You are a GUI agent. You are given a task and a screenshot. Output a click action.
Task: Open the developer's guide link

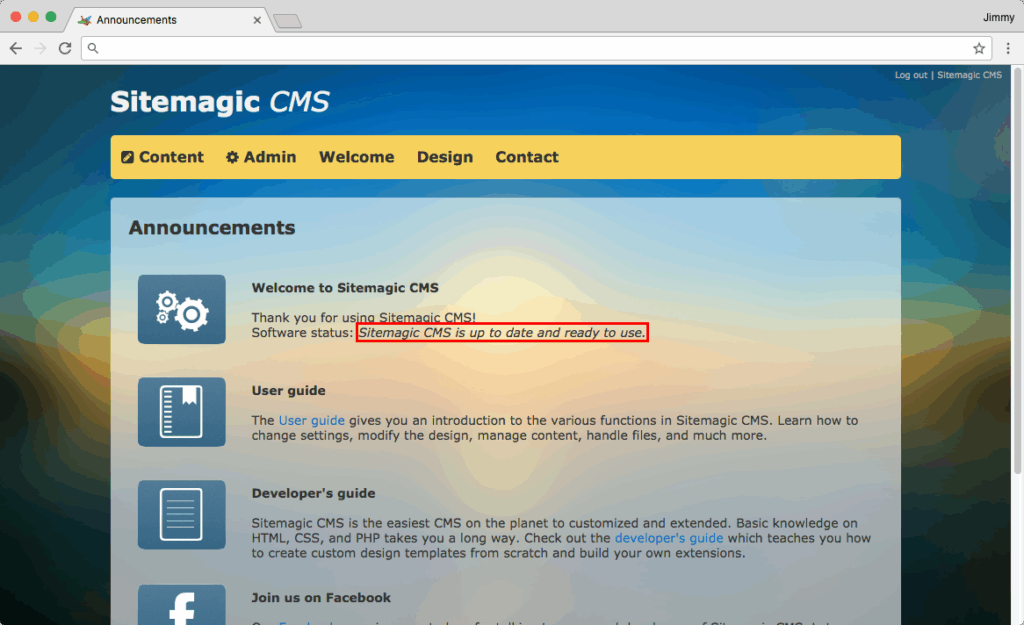tap(669, 538)
